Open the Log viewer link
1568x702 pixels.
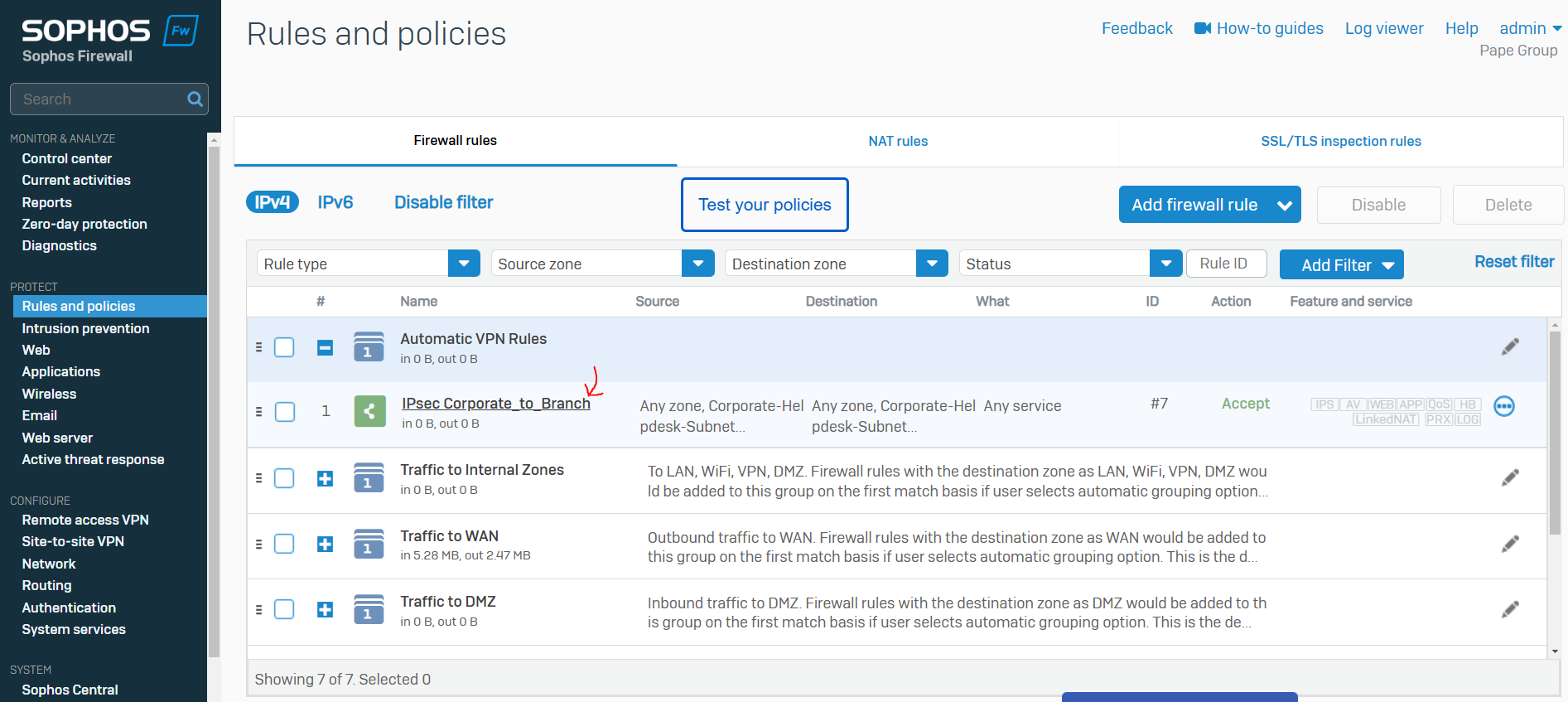1384,28
